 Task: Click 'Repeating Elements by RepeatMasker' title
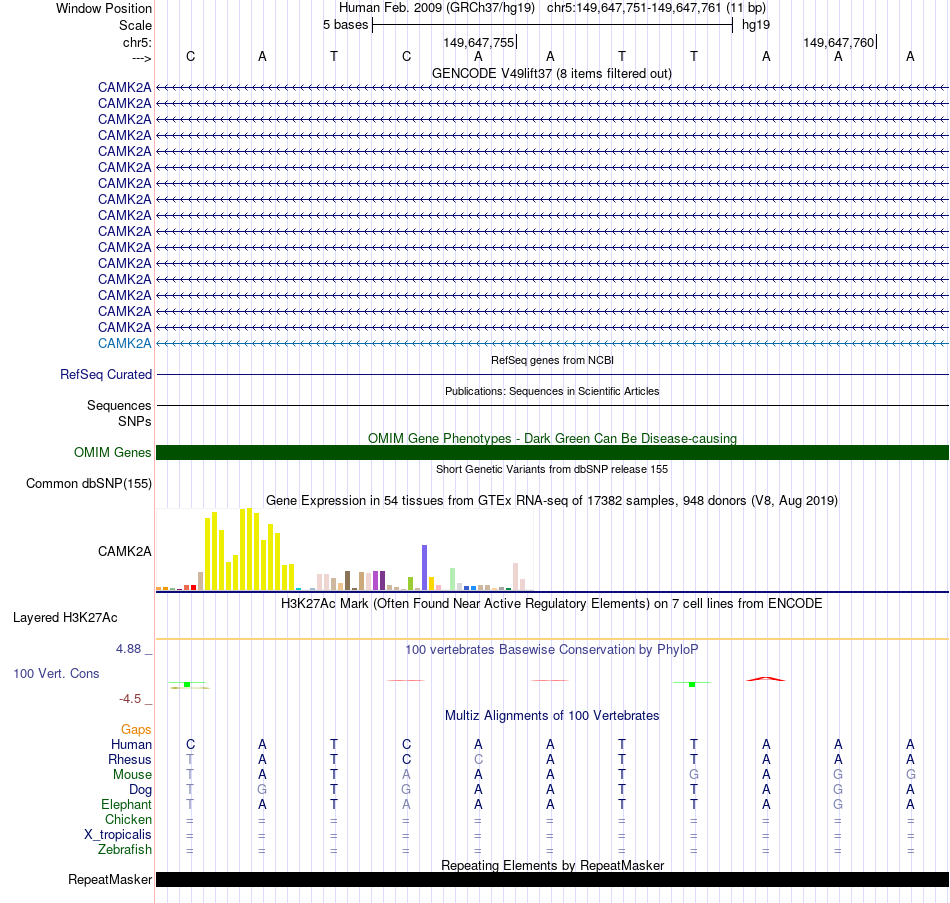click(x=552, y=865)
